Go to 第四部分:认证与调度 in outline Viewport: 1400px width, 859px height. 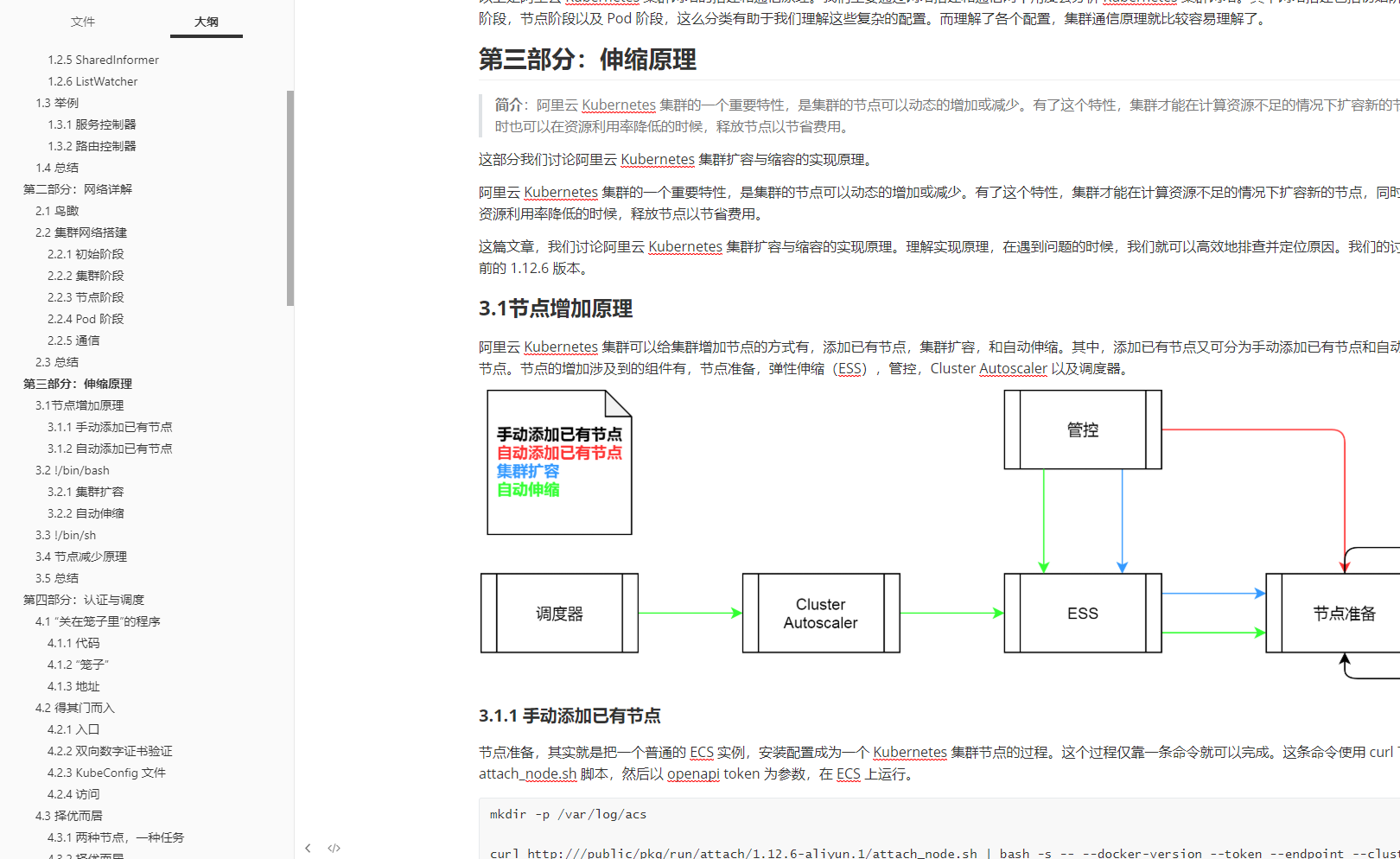tap(84, 600)
